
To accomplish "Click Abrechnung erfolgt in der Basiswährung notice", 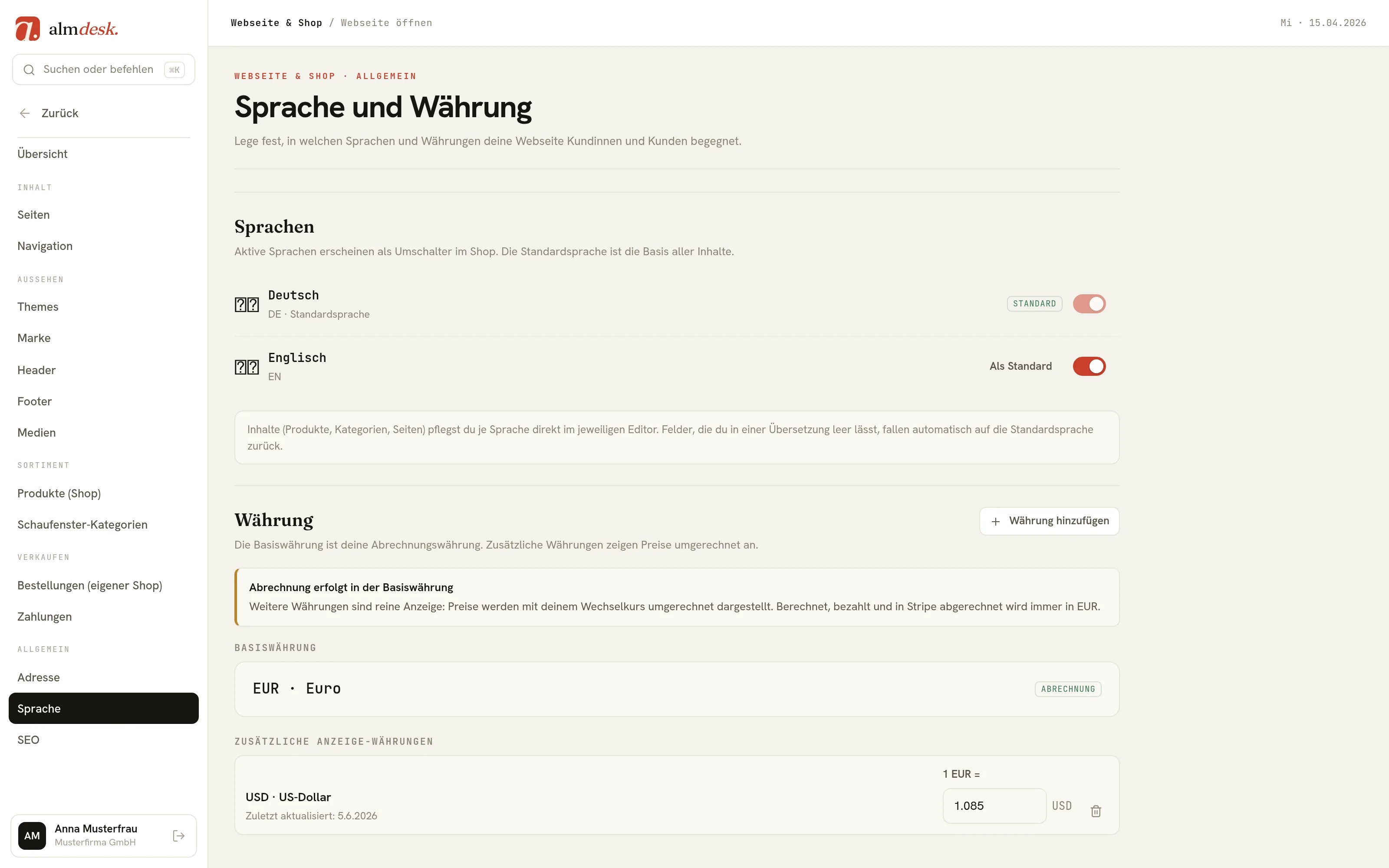I will click(677, 597).
